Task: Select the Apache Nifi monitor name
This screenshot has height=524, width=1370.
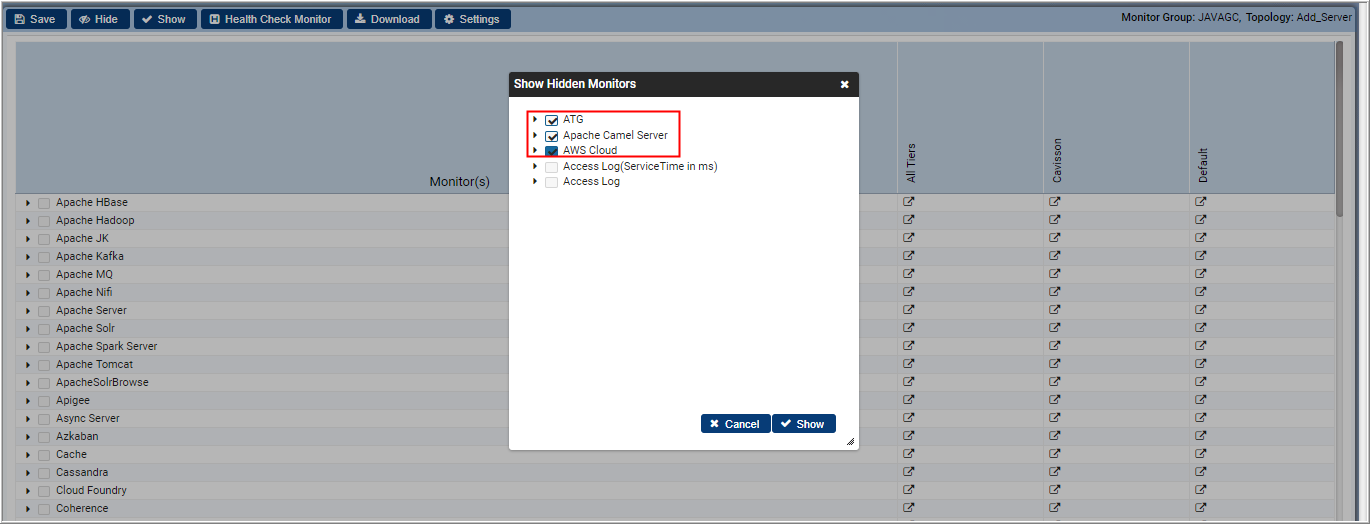Action: [84, 292]
